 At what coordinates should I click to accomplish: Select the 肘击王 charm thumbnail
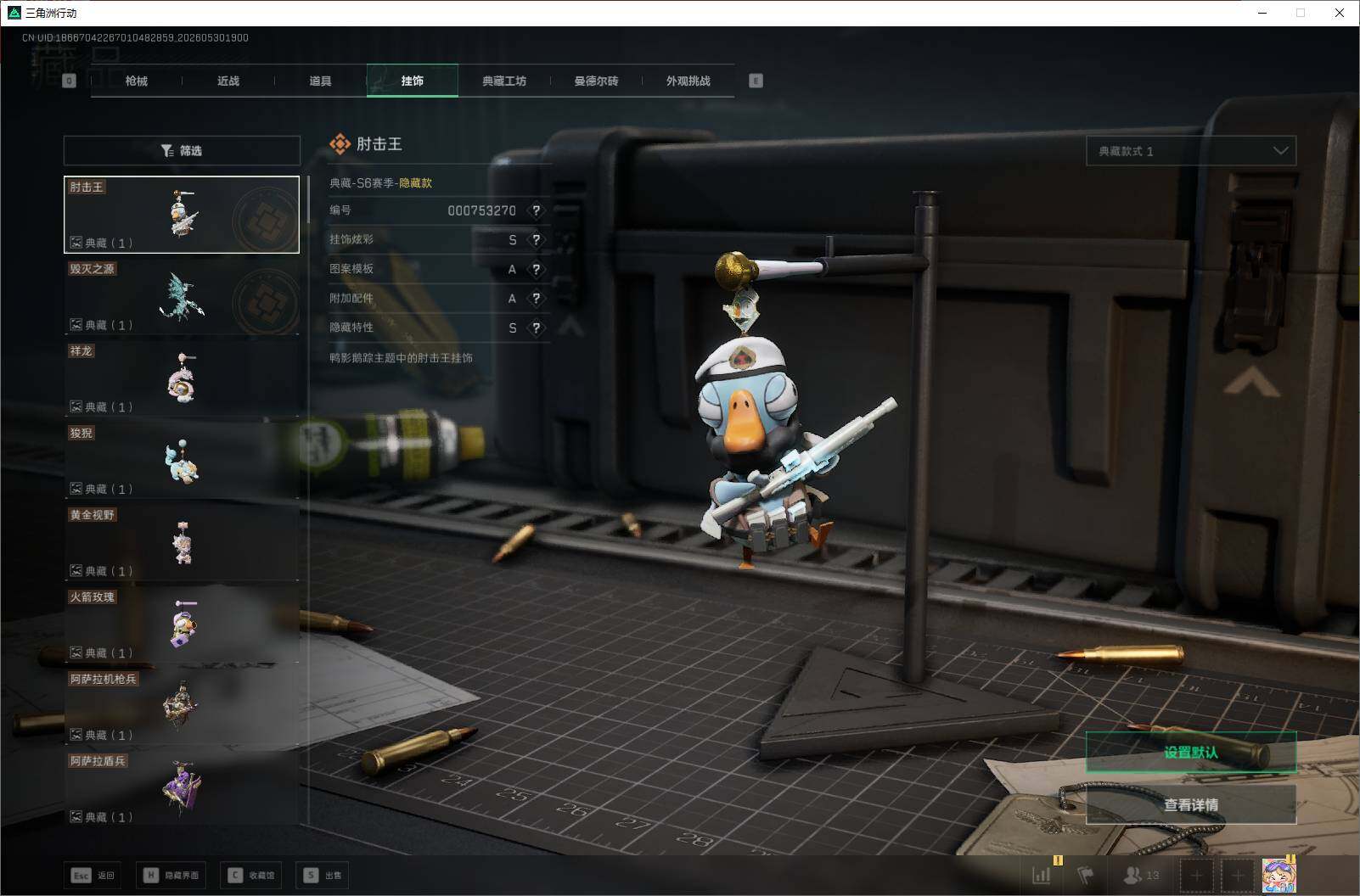182,215
